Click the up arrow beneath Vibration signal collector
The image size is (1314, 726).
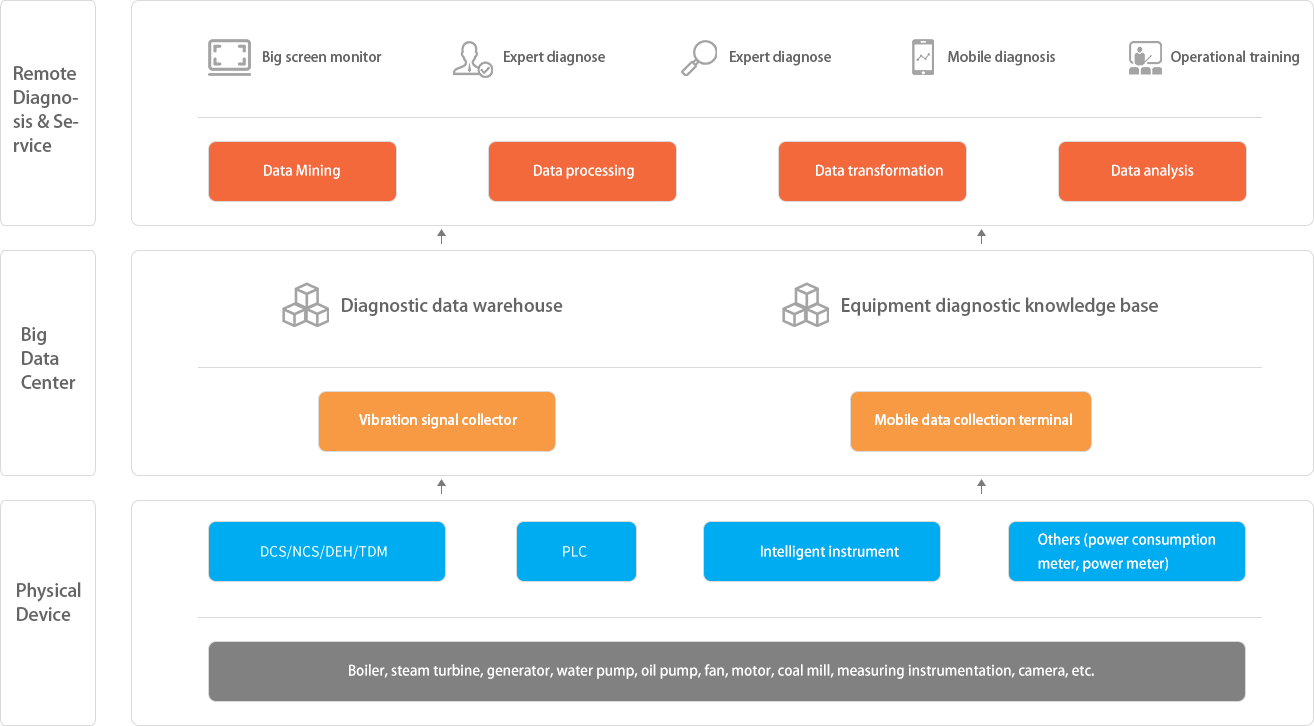pos(441,486)
